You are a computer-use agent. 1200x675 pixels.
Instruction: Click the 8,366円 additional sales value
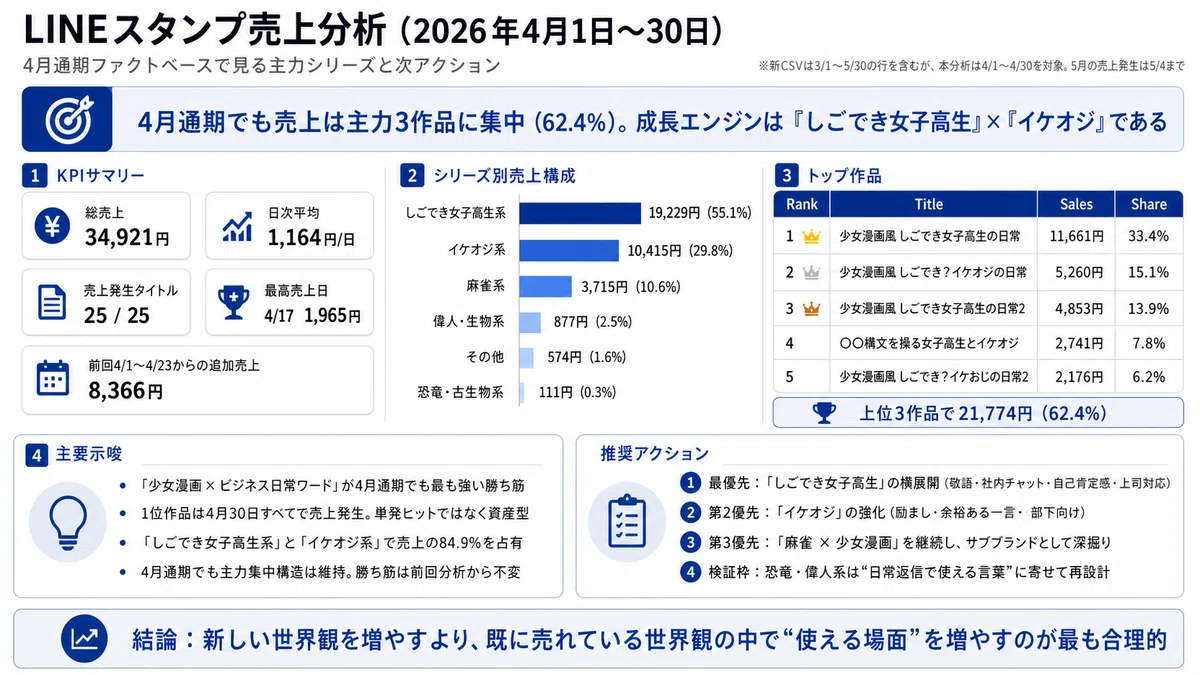125,392
